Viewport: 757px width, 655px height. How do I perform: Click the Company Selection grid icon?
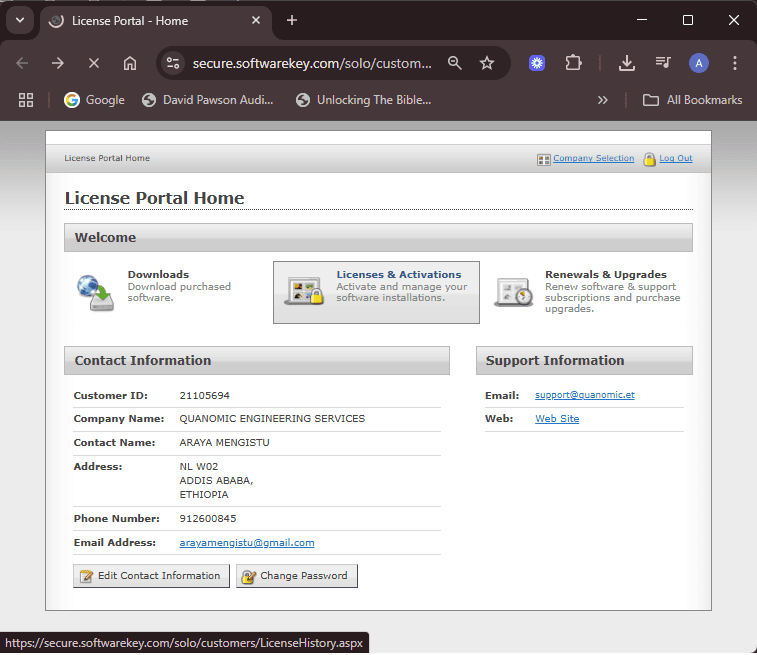coord(544,159)
